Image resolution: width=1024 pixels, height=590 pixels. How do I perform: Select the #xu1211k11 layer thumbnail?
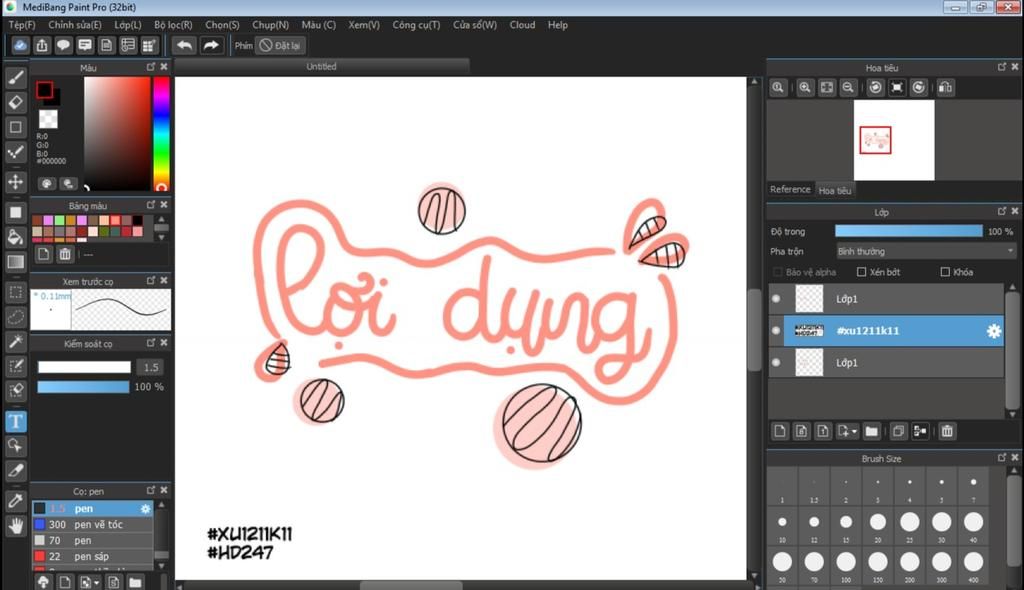pyautogui.click(x=808, y=331)
